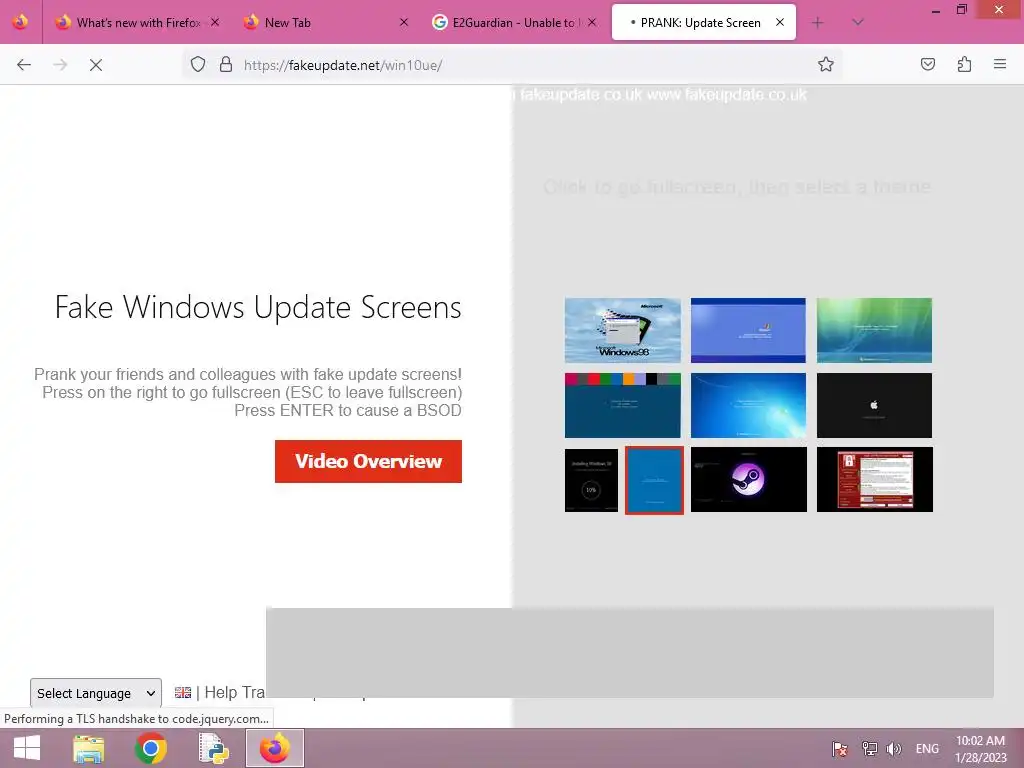Image resolution: width=1024 pixels, height=768 pixels.
Task: Open the Select Language dropdown
Action: 95,693
